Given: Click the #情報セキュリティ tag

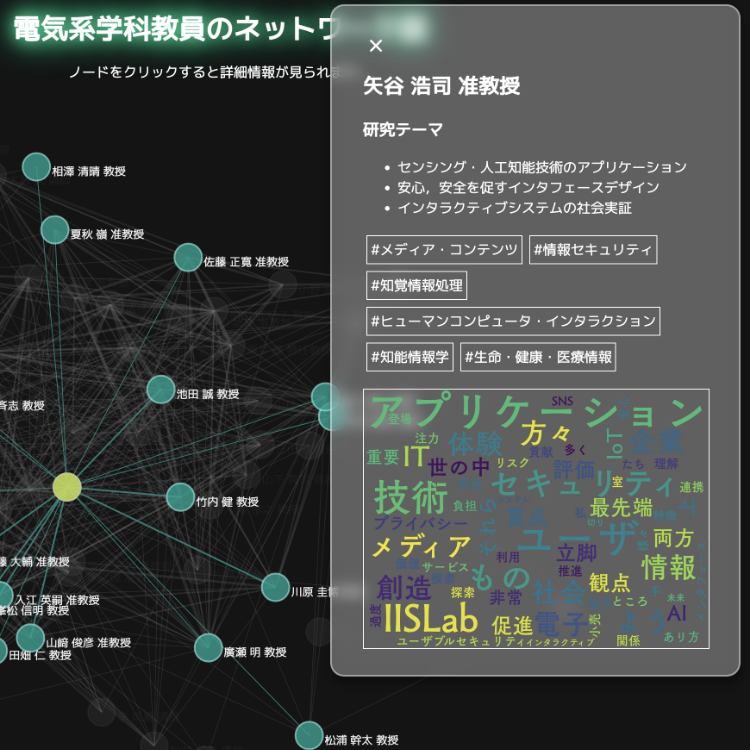Looking at the screenshot, I should point(593,250).
